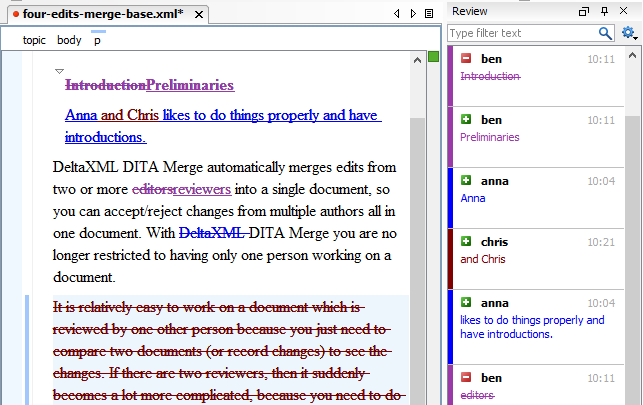The width and height of the screenshot is (643, 405).
Task: Show the list of open editors
Action: pyautogui.click(x=429, y=14)
